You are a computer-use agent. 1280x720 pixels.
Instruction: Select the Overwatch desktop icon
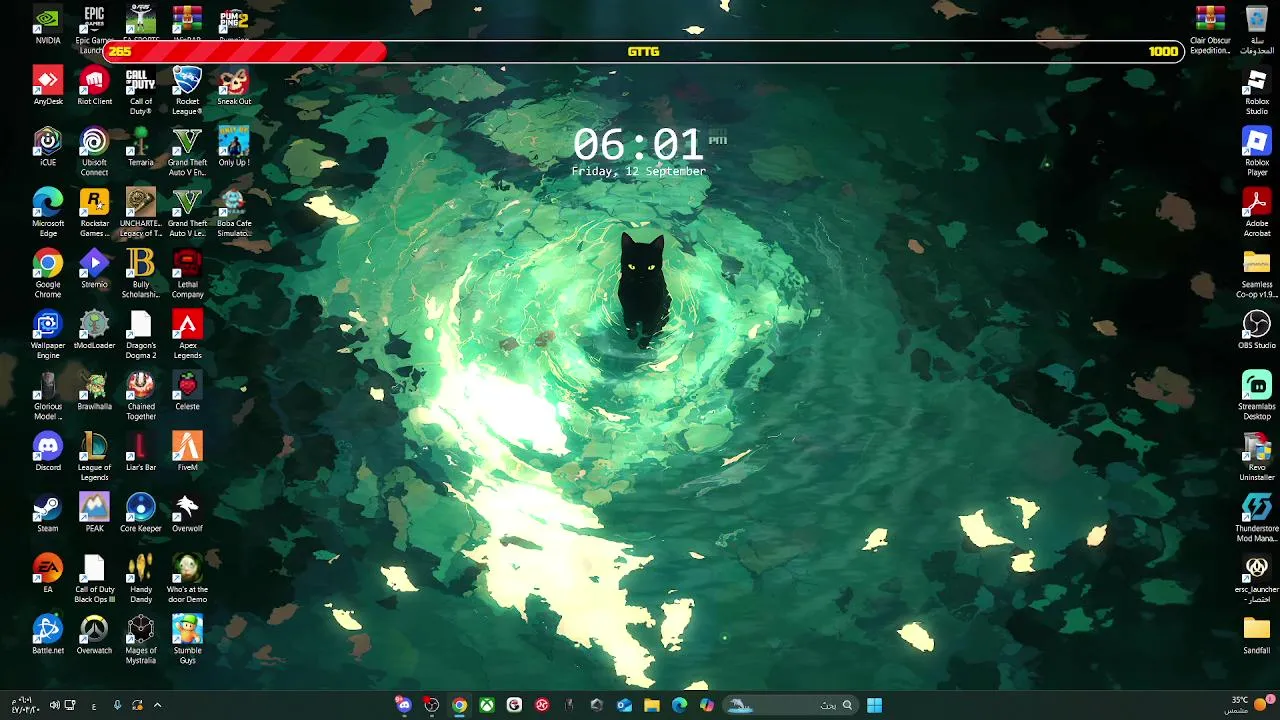(94, 635)
